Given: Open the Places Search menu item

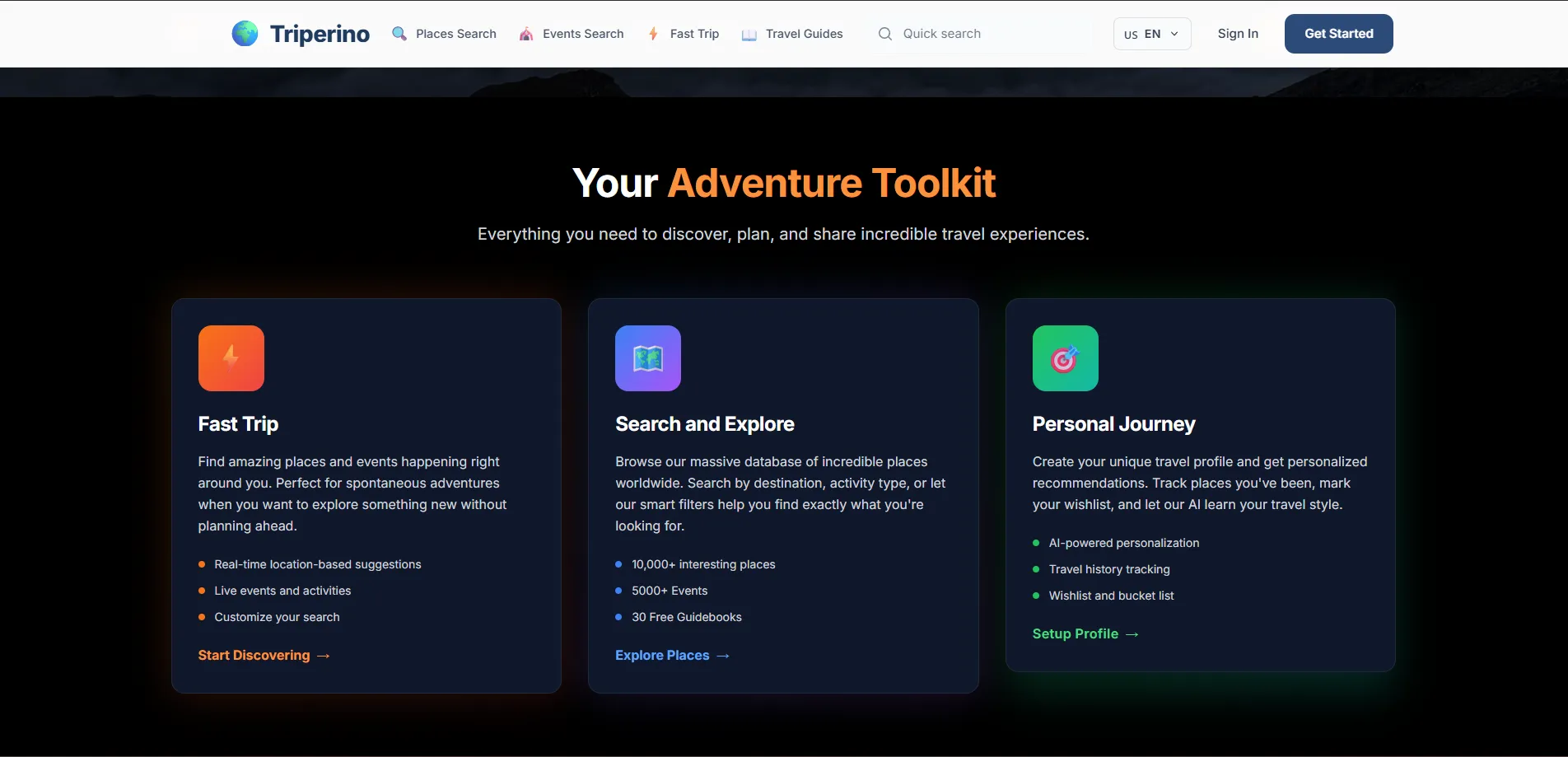Looking at the screenshot, I should pos(455,34).
